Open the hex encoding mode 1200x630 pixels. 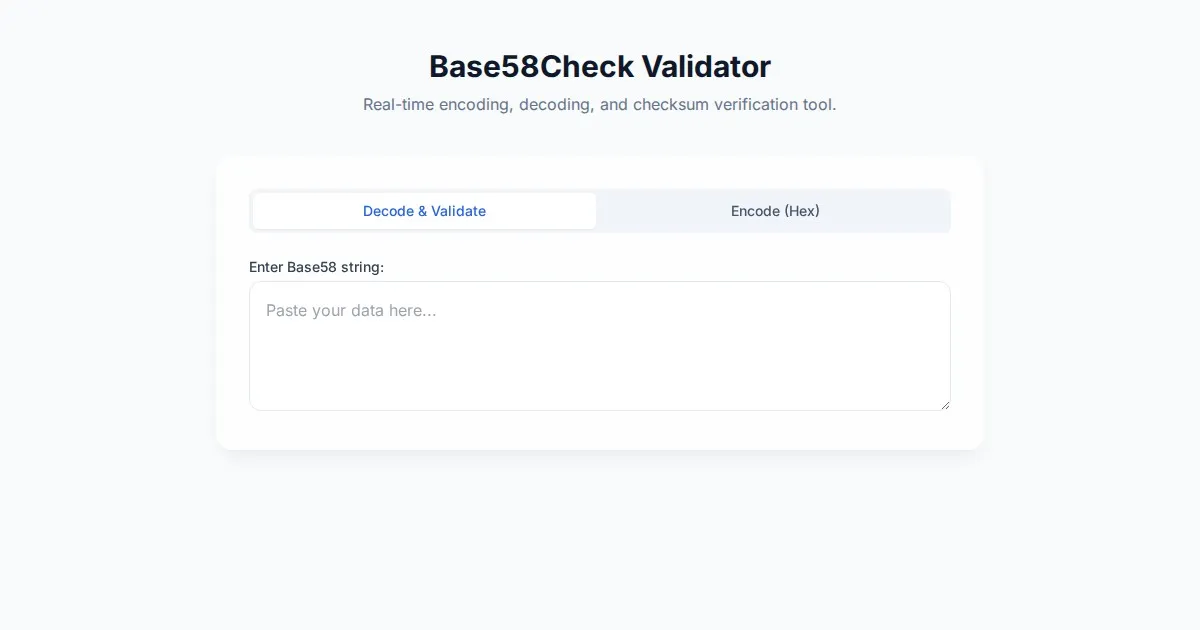[775, 211]
